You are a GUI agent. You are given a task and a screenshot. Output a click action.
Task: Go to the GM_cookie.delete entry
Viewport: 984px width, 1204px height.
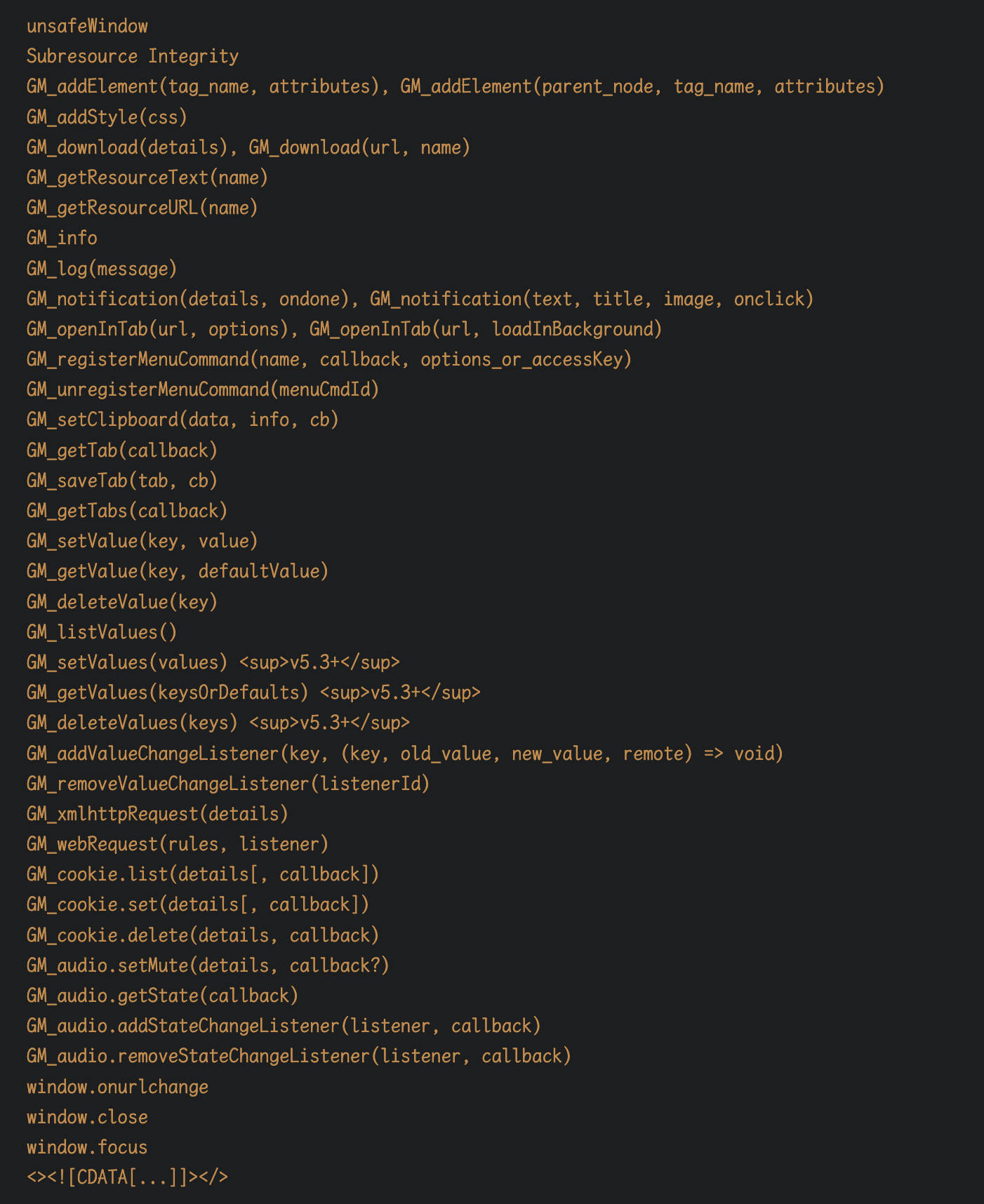(203, 936)
